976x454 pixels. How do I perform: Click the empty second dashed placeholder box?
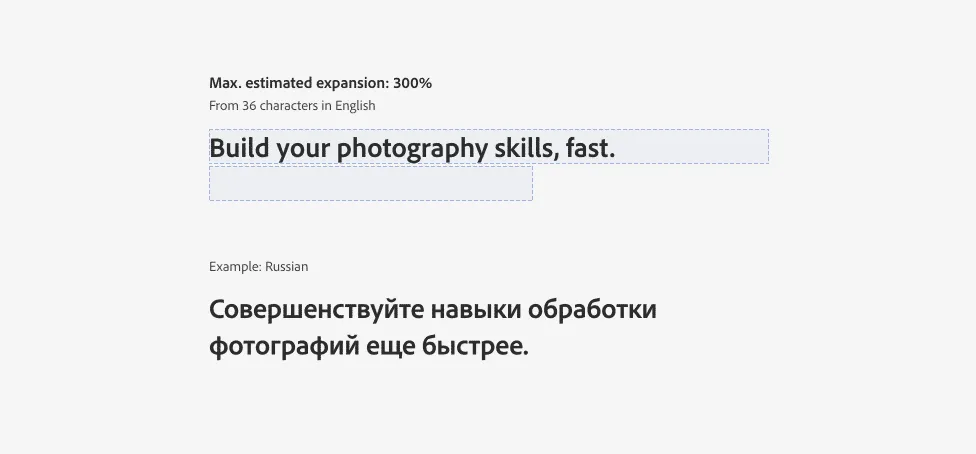point(370,184)
